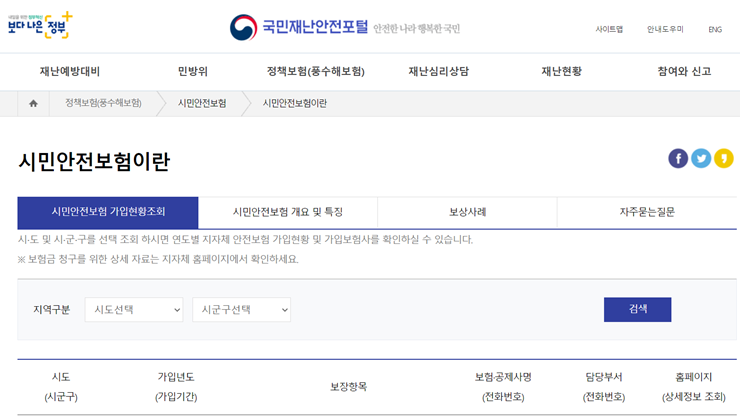
Task: Click the 보장항목 column header
Action: click(348, 387)
